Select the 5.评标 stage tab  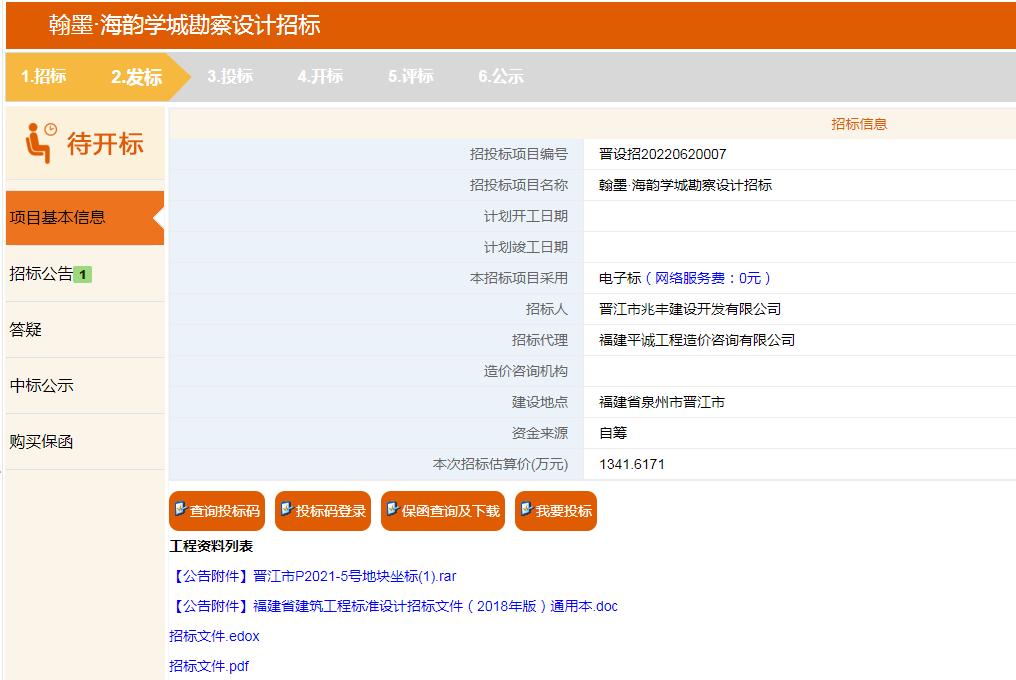pos(409,76)
